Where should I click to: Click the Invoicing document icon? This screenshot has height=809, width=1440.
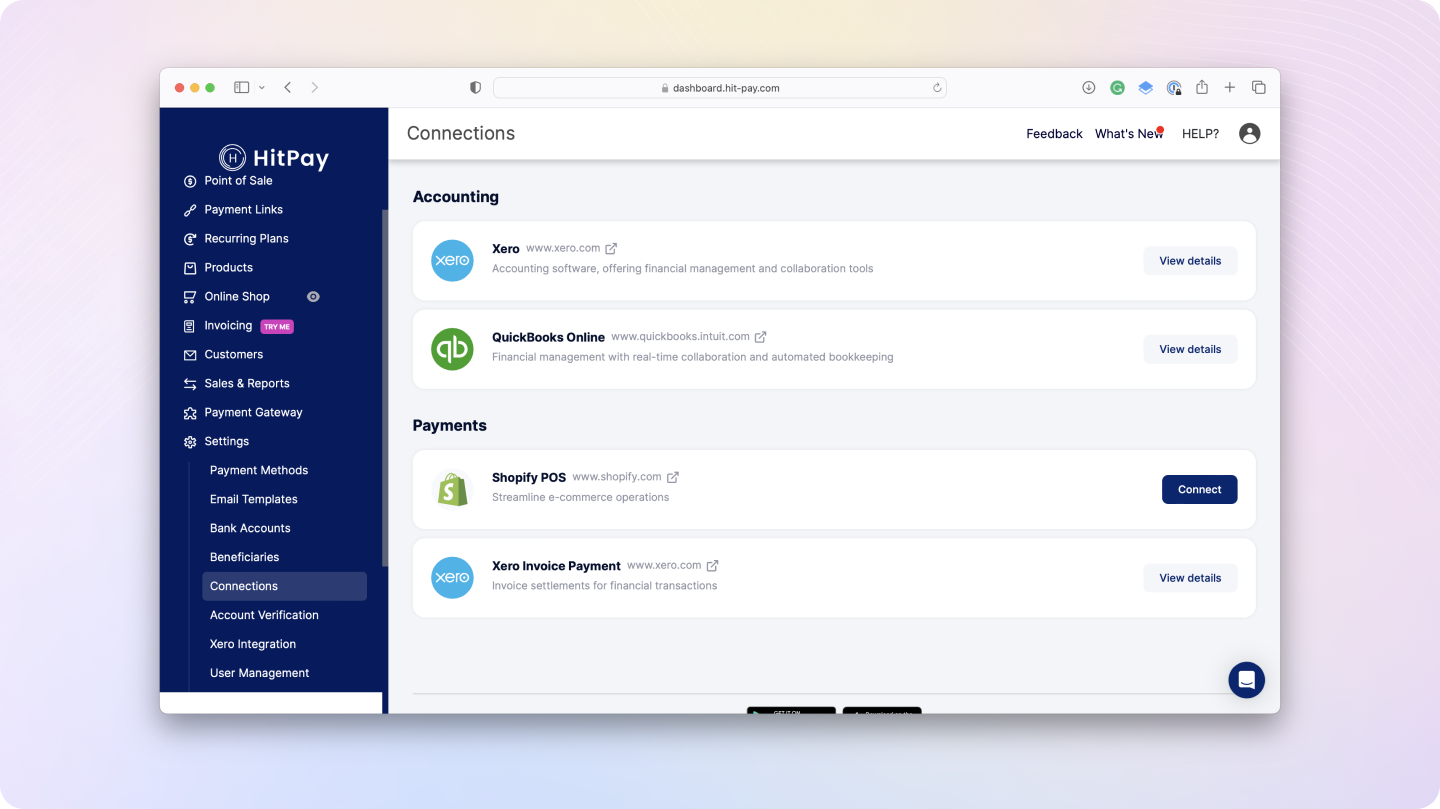click(x=190, y=326)
